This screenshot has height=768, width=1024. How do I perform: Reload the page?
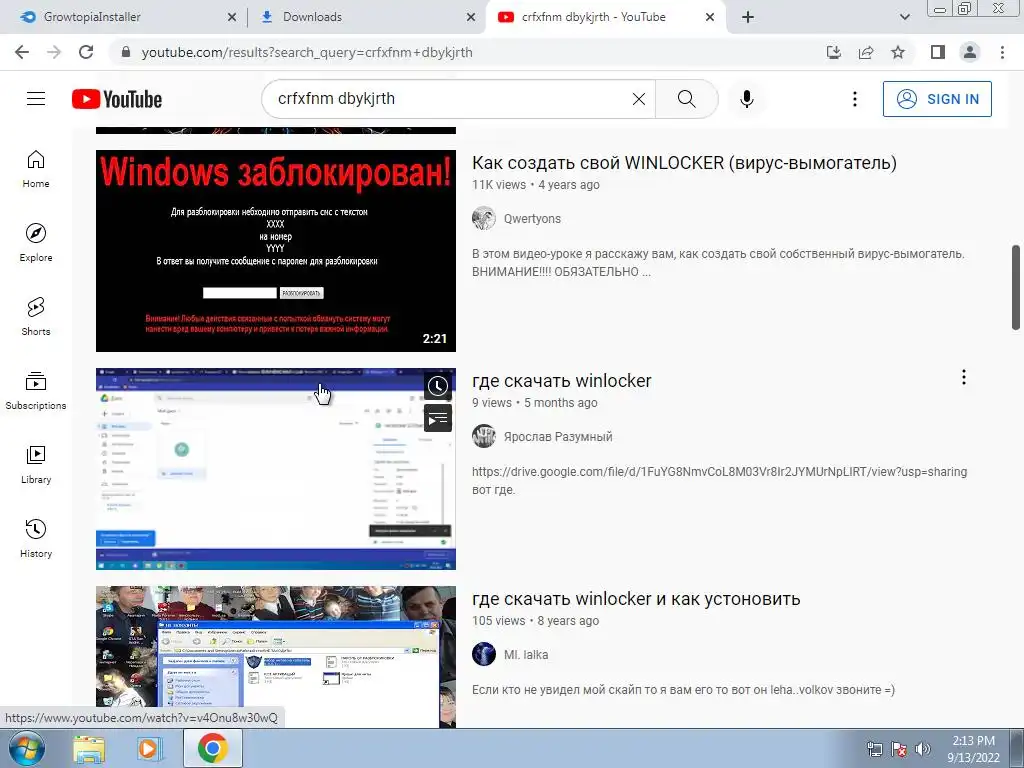pos(86,52)
